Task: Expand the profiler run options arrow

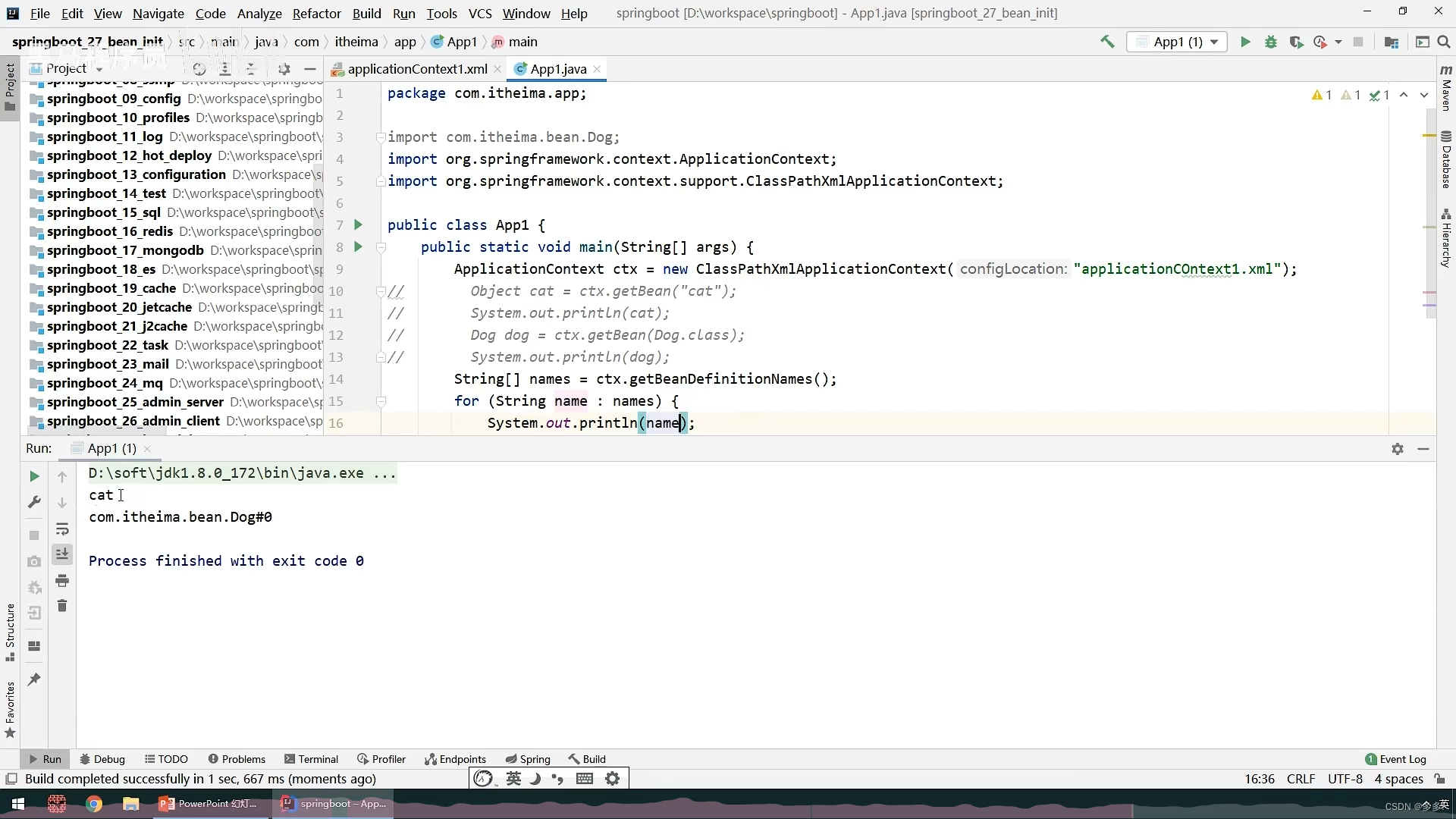Action: 1338,42
